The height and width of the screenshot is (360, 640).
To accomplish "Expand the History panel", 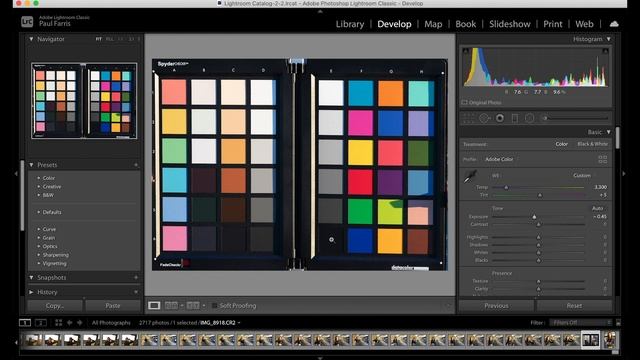I will (x=31, y=292).
